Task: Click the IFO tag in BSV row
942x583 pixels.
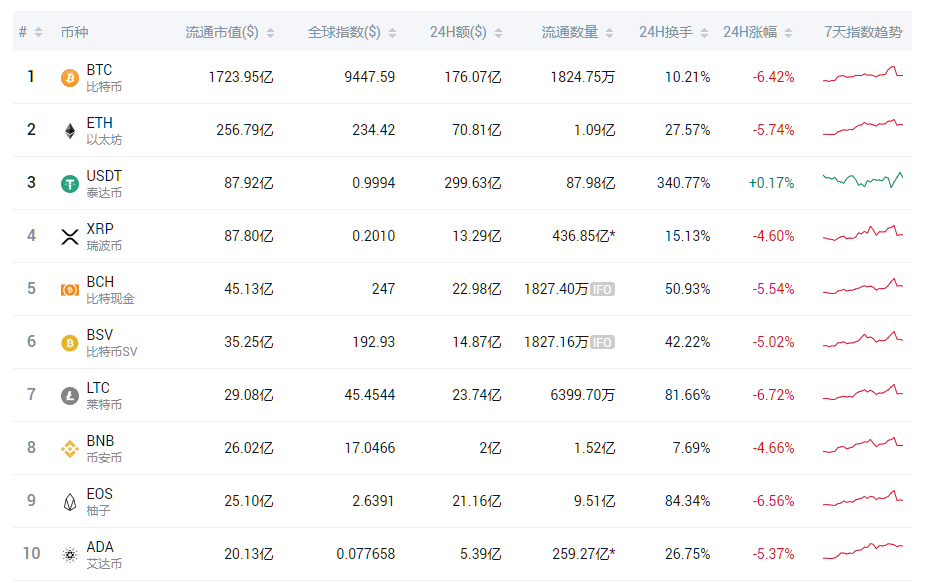Action: (x=602, y=343)
